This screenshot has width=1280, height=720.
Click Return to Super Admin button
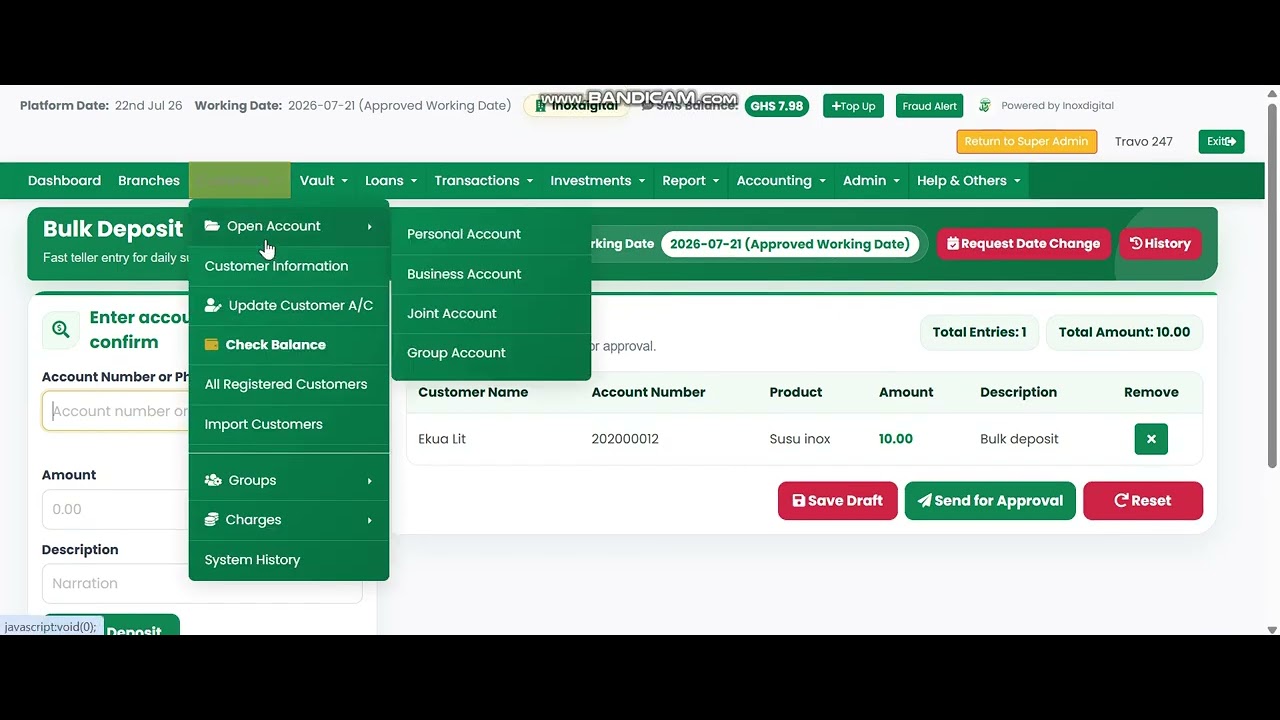point(1026,142)
